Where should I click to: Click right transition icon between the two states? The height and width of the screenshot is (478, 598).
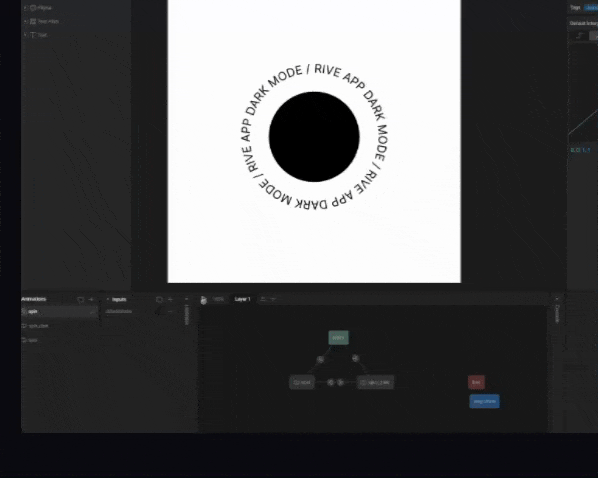(x=341, y=382)
